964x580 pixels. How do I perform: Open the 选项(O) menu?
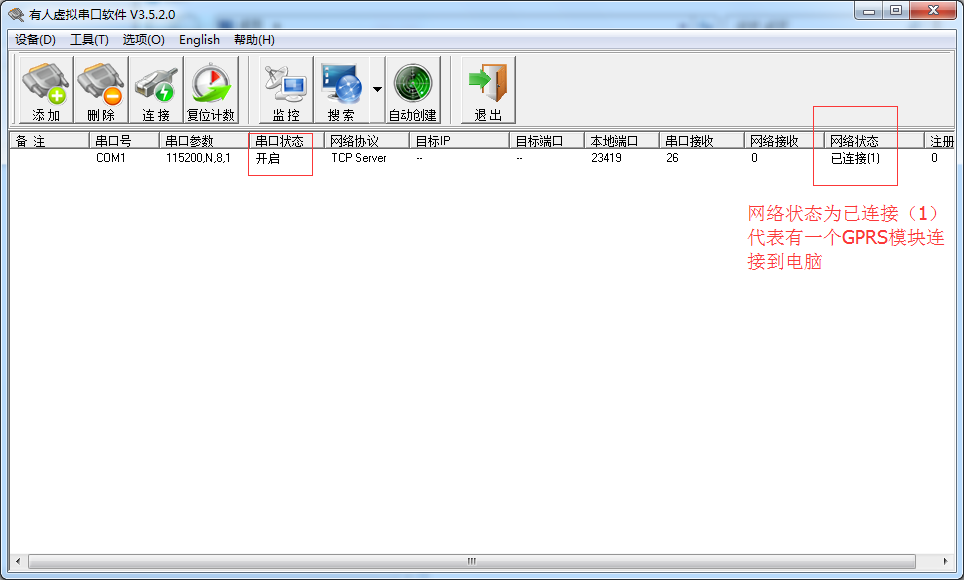pyautogui.click(x=143, y=40)
